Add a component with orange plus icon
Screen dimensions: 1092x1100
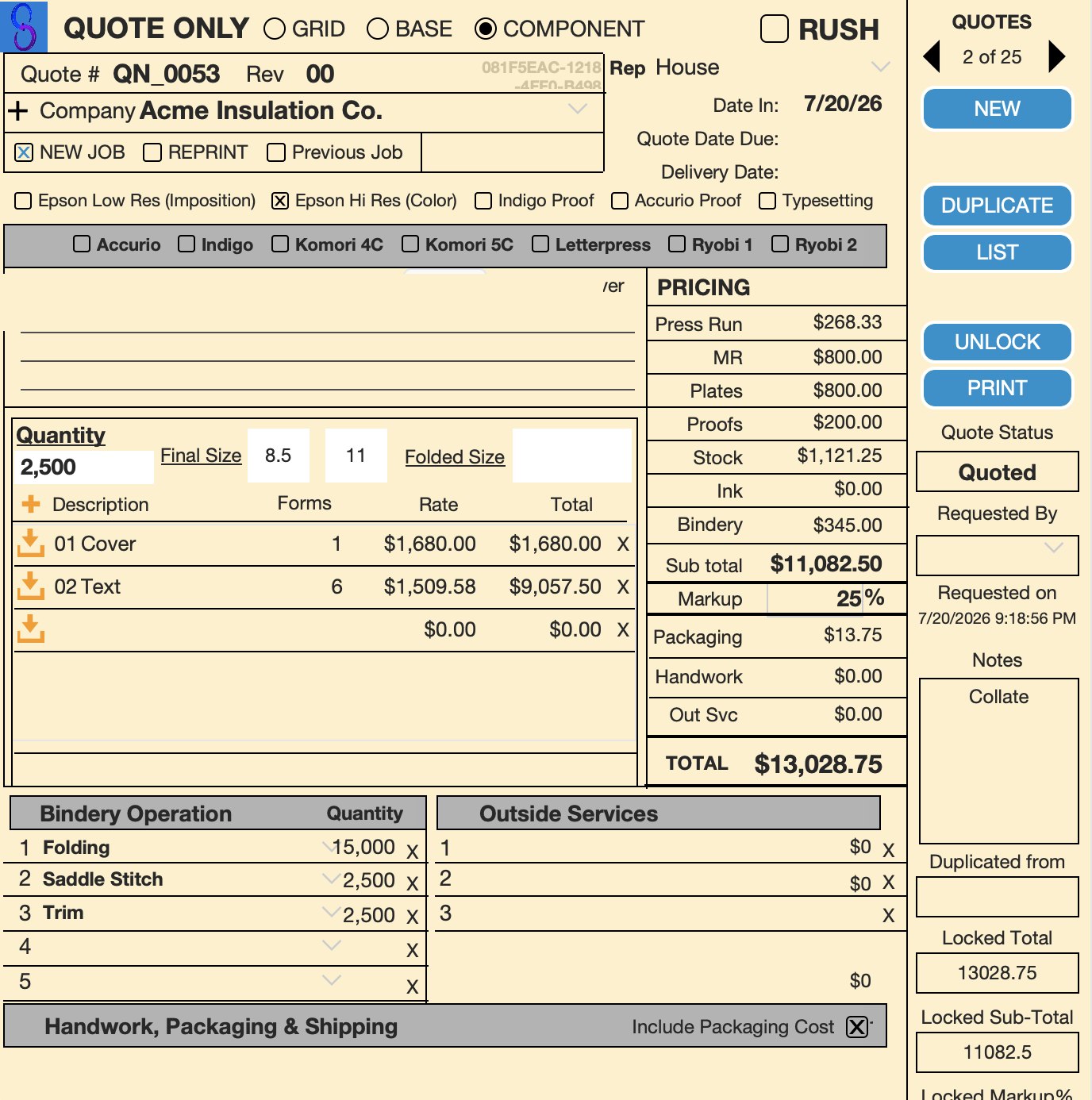pyautogui.click(x=31, y=503)
